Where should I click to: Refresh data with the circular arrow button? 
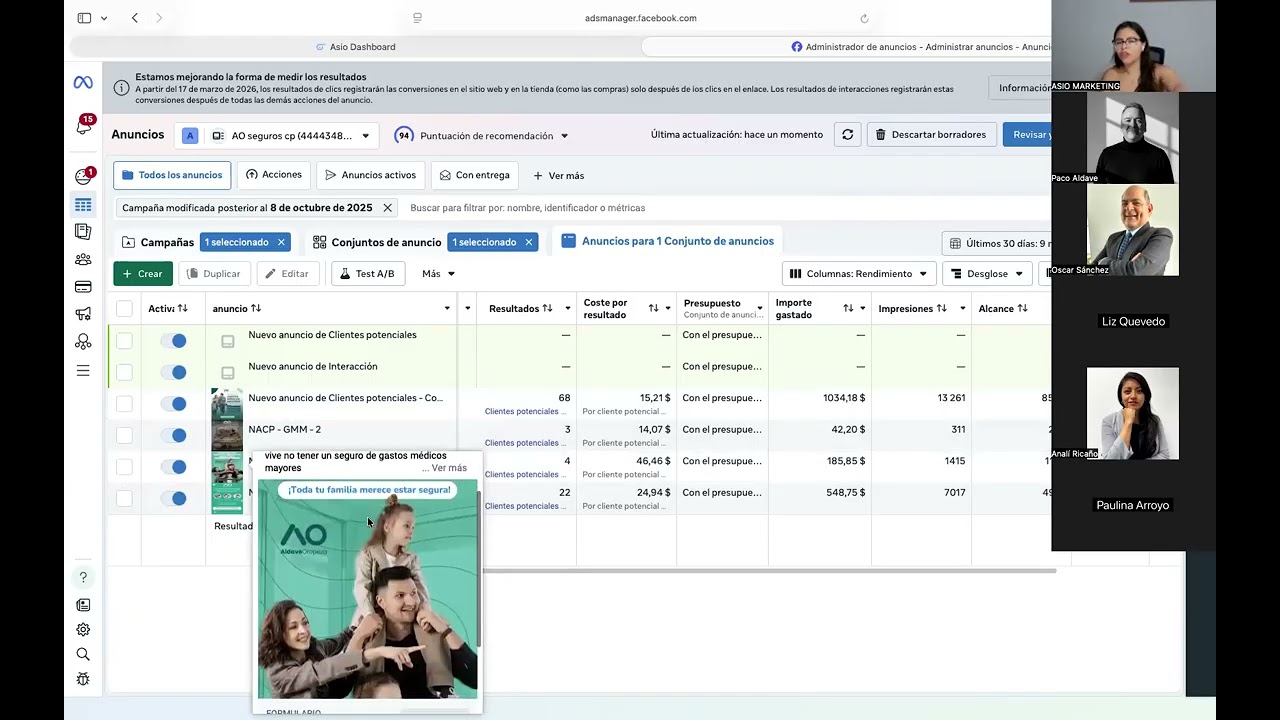coord(847,135)
